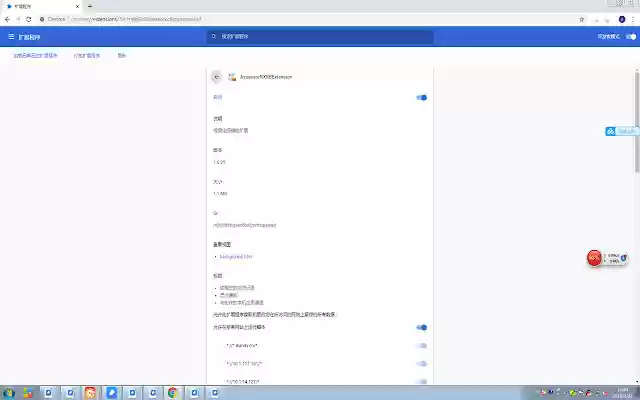This screenshot has width=640, height=400.
Task: Open the extensions hamburger menu
Action: (11, 37)
